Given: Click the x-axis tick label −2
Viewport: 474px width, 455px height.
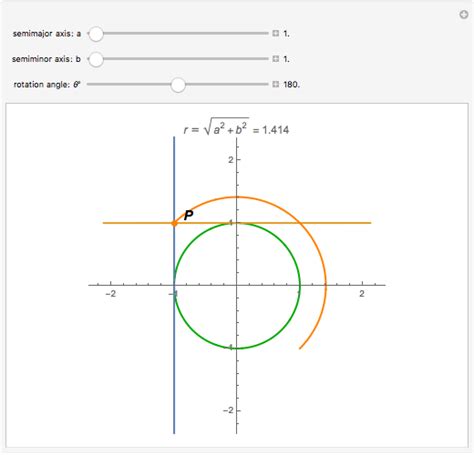Looking at the screenshot, I should tap(110, 294).
